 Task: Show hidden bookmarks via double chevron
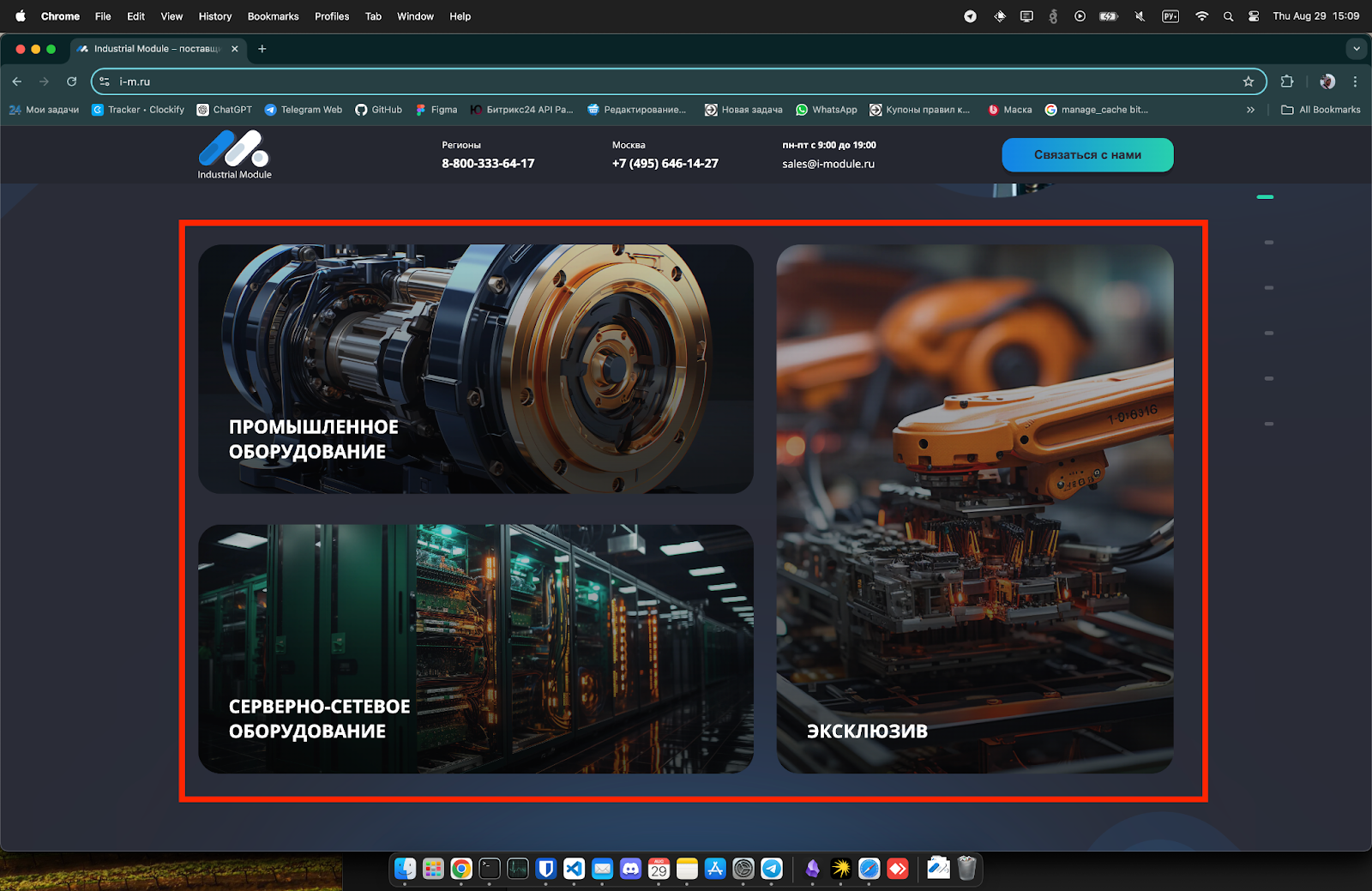[1250, 110]
